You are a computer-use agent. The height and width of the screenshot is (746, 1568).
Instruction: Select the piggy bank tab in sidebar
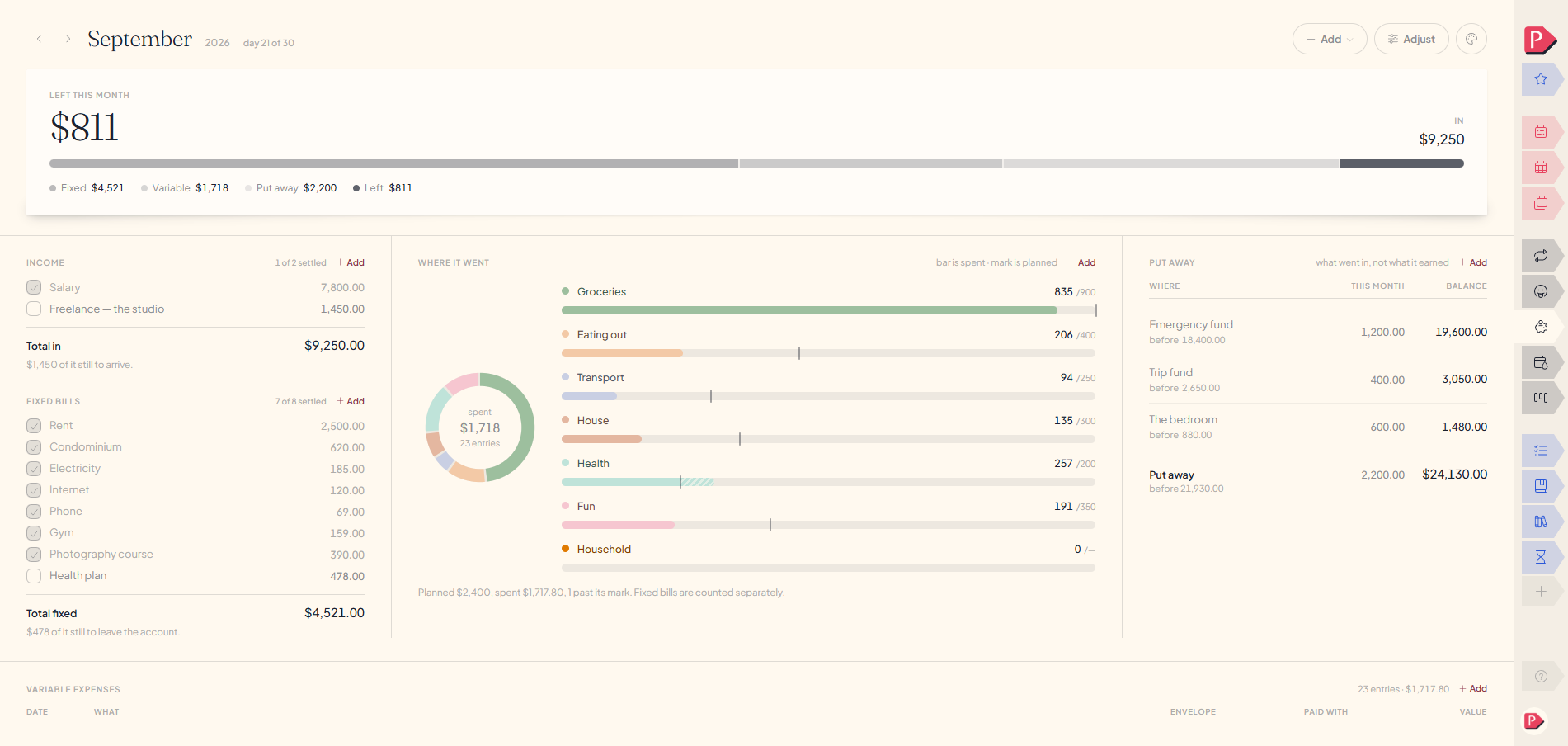click(1541, 327)
